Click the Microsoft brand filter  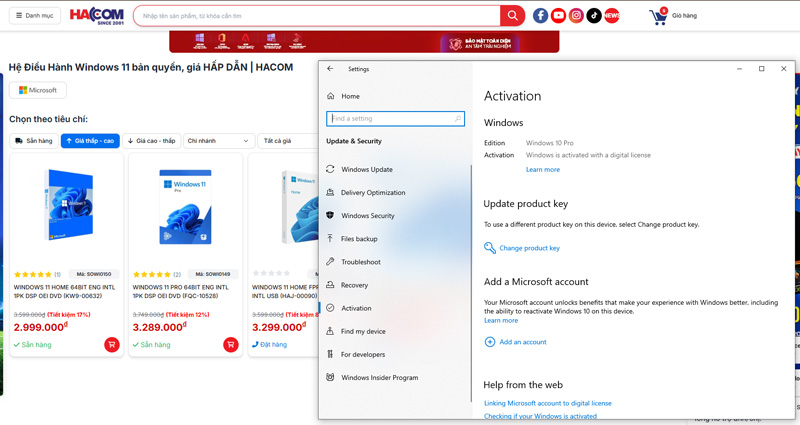38,90
